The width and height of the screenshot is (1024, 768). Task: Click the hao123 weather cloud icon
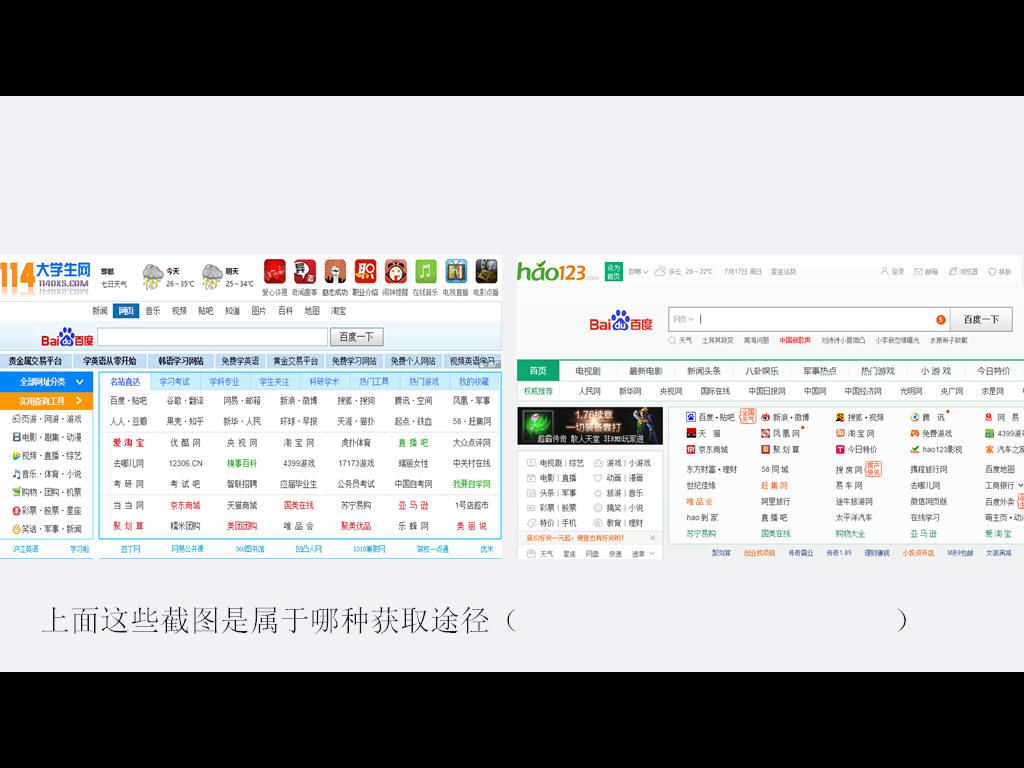(660, 271)
